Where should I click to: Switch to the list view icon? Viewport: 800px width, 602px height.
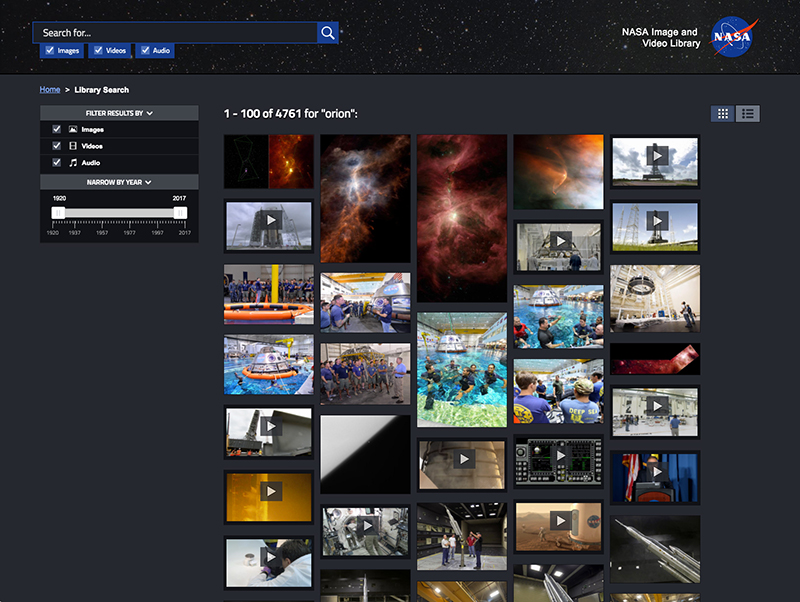coord(748,113)
